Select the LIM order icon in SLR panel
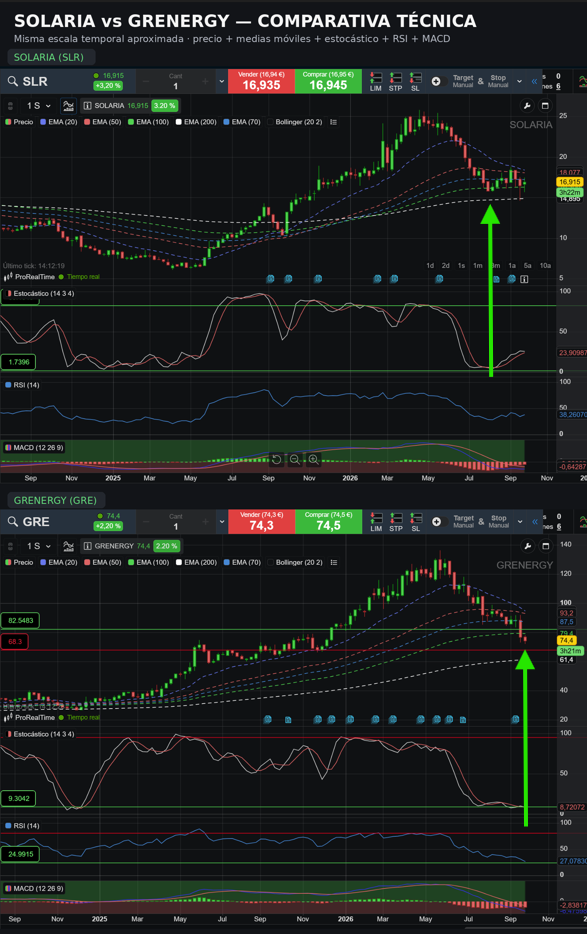This screenshot has width=587, height=934. tap(375, 82)
